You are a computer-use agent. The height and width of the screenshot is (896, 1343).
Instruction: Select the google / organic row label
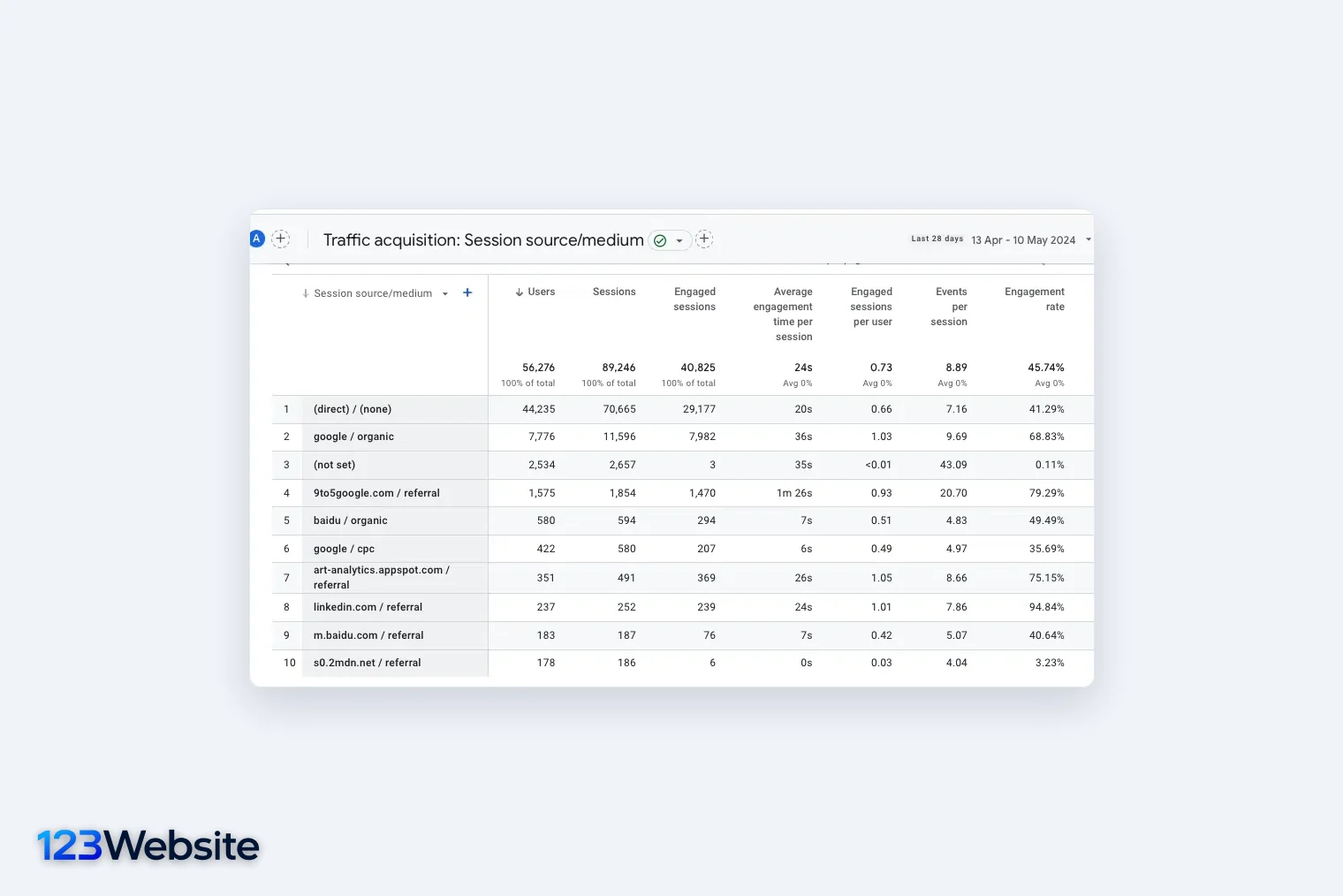(x=353, y=437)
